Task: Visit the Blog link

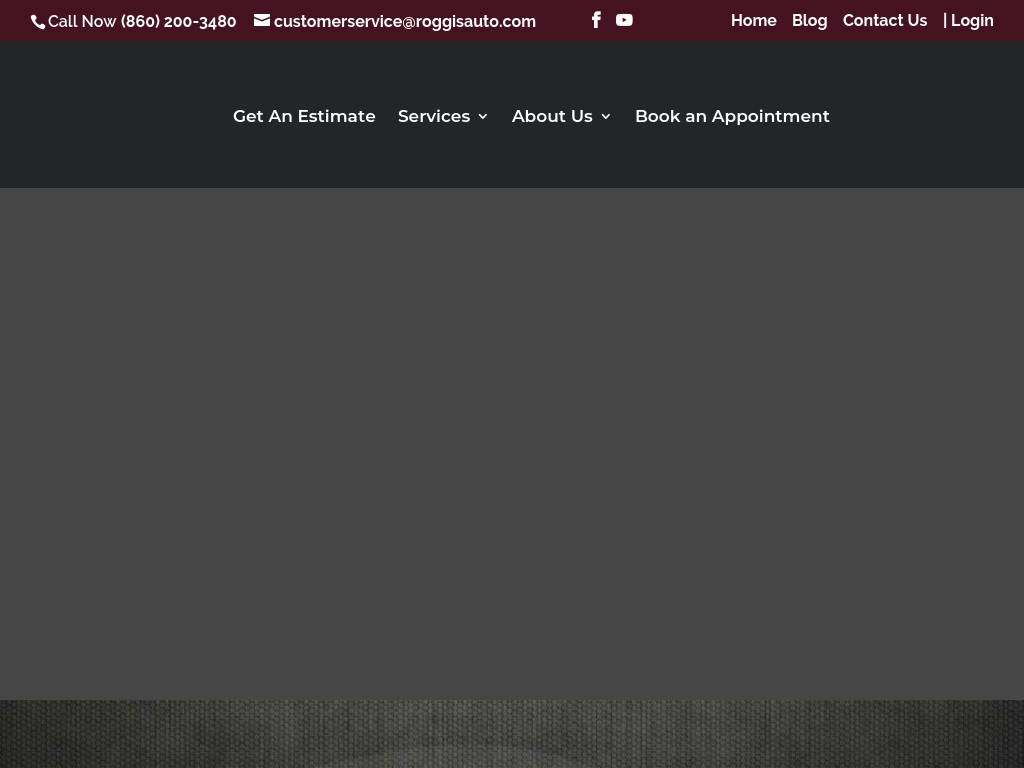Action: 809,21
